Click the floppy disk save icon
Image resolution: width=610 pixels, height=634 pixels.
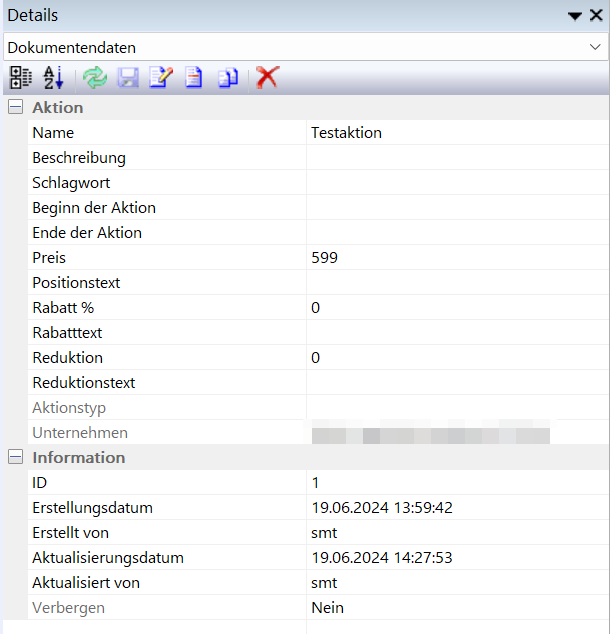pos(128,77)
